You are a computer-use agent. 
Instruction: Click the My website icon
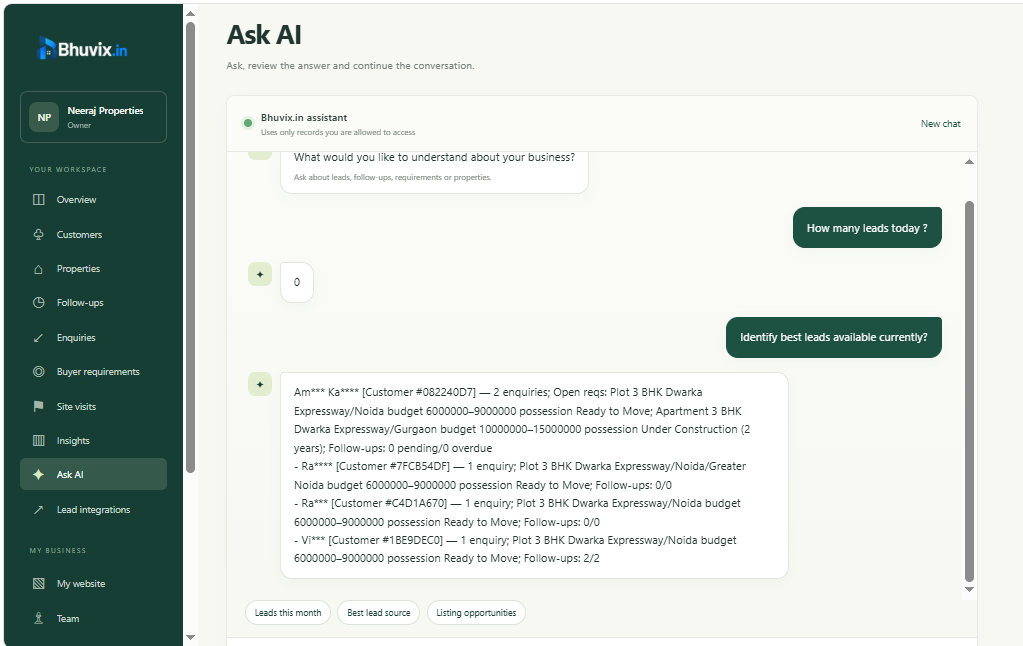pyautogui.click(x=38, y=584)
